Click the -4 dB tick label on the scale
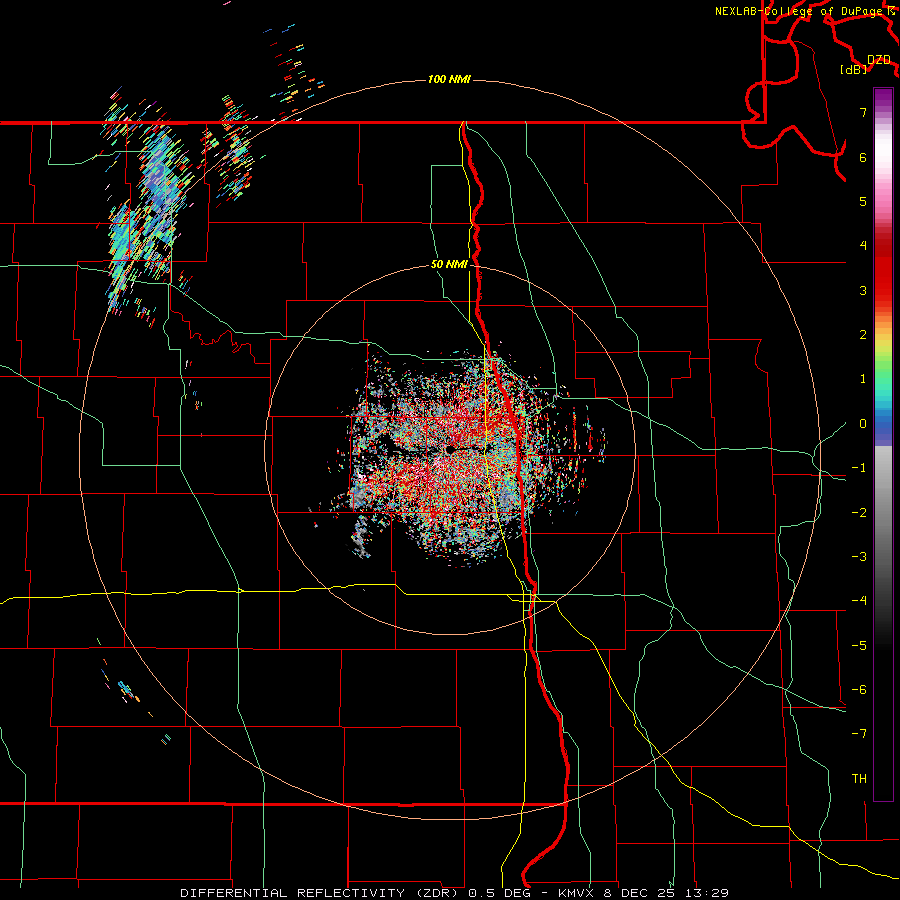This screenshot has height=900, width=900. click(859, 601)
